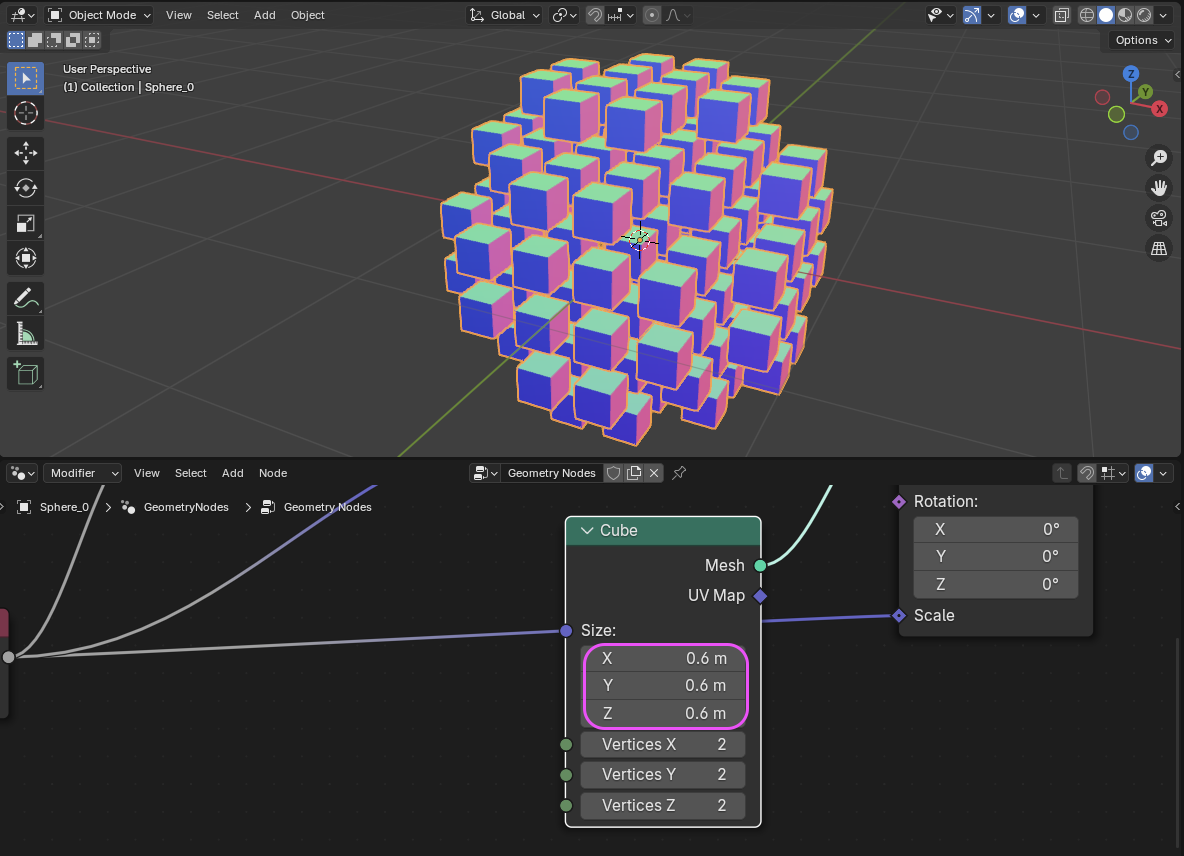Collapse the Cube node with its chevron
The height and width of the screenshot is (856, 1184).
pos(586,531)
